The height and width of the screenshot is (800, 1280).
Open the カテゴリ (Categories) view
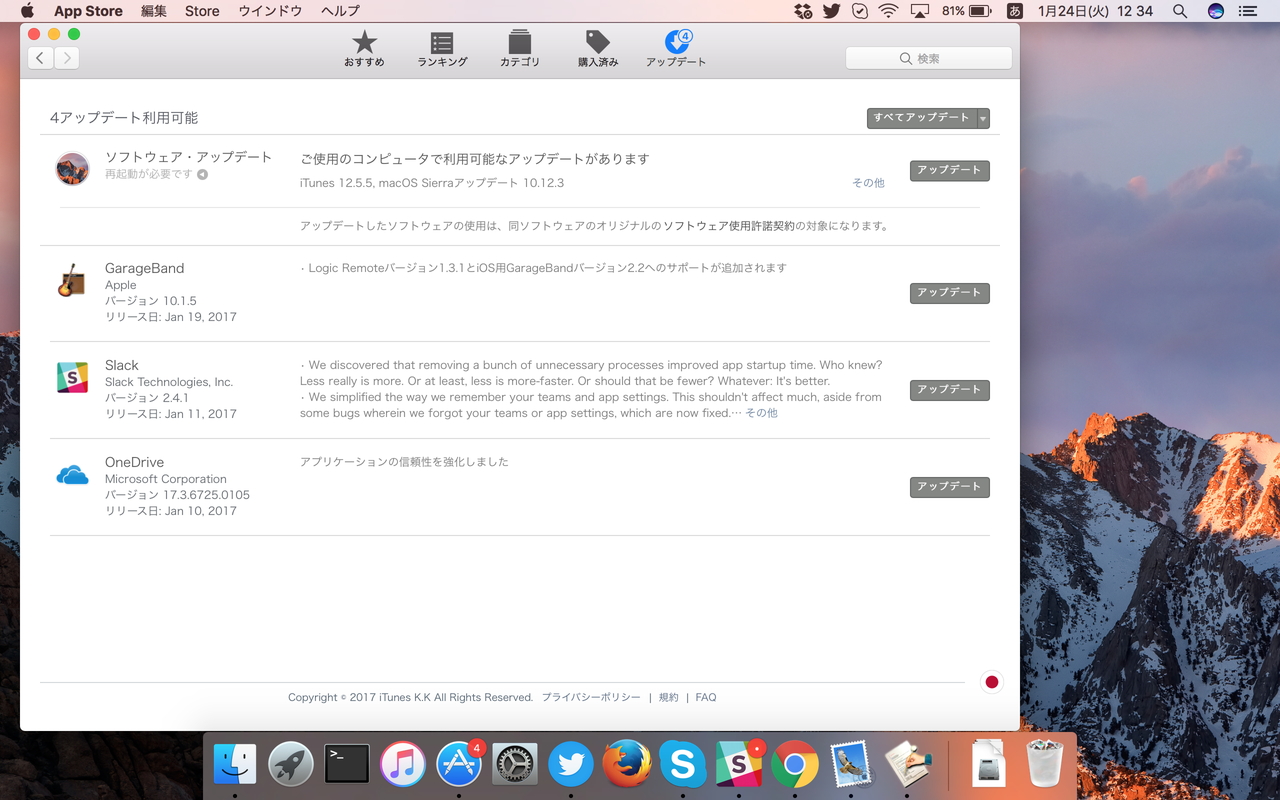click(519, 48)
